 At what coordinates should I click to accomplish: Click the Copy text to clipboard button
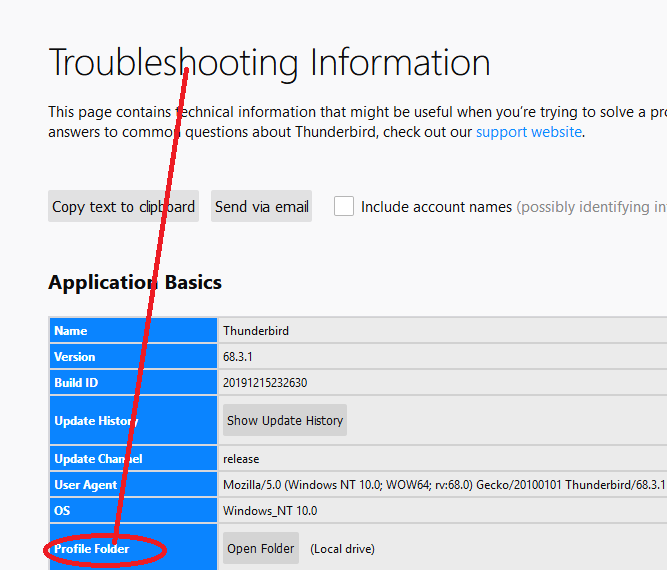coord(123,206)
